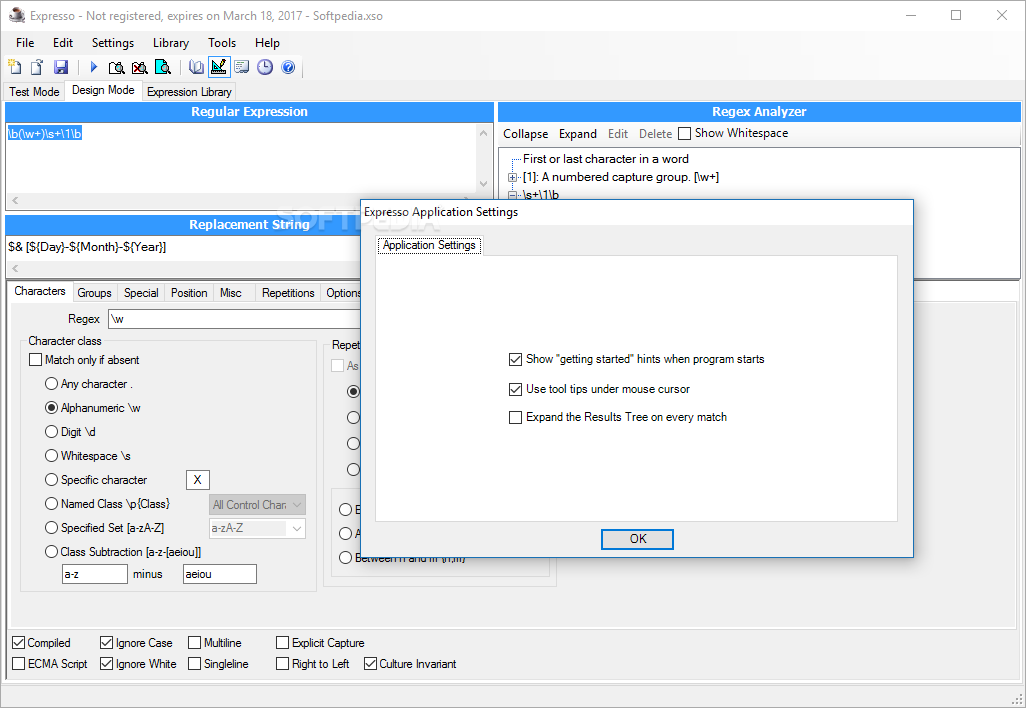Click the X specific character button
Screen dimensions: 1026x708
pyautogui.click(x=198, y=480)
